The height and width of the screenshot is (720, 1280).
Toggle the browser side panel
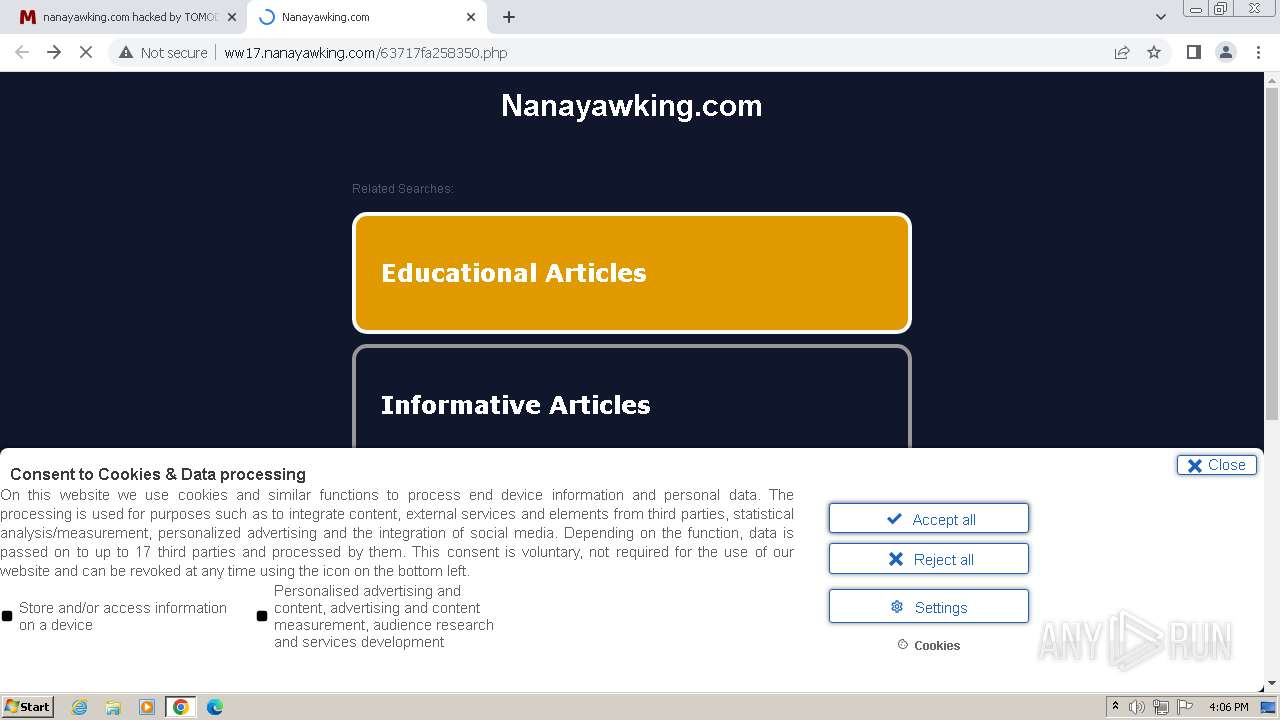pyautogui.click(x=1194, y=53)
